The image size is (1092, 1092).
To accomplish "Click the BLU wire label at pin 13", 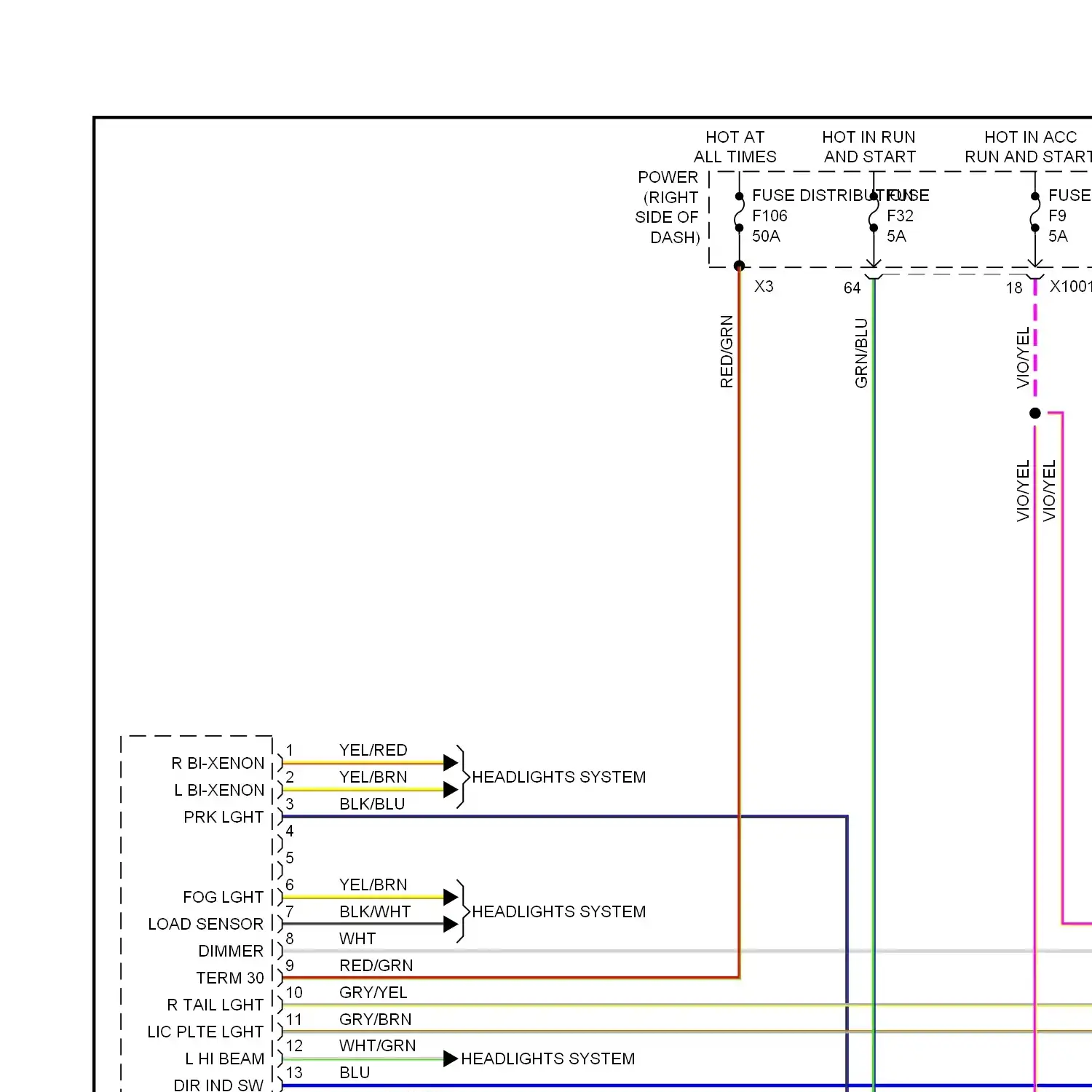I will pos(355,1072).
